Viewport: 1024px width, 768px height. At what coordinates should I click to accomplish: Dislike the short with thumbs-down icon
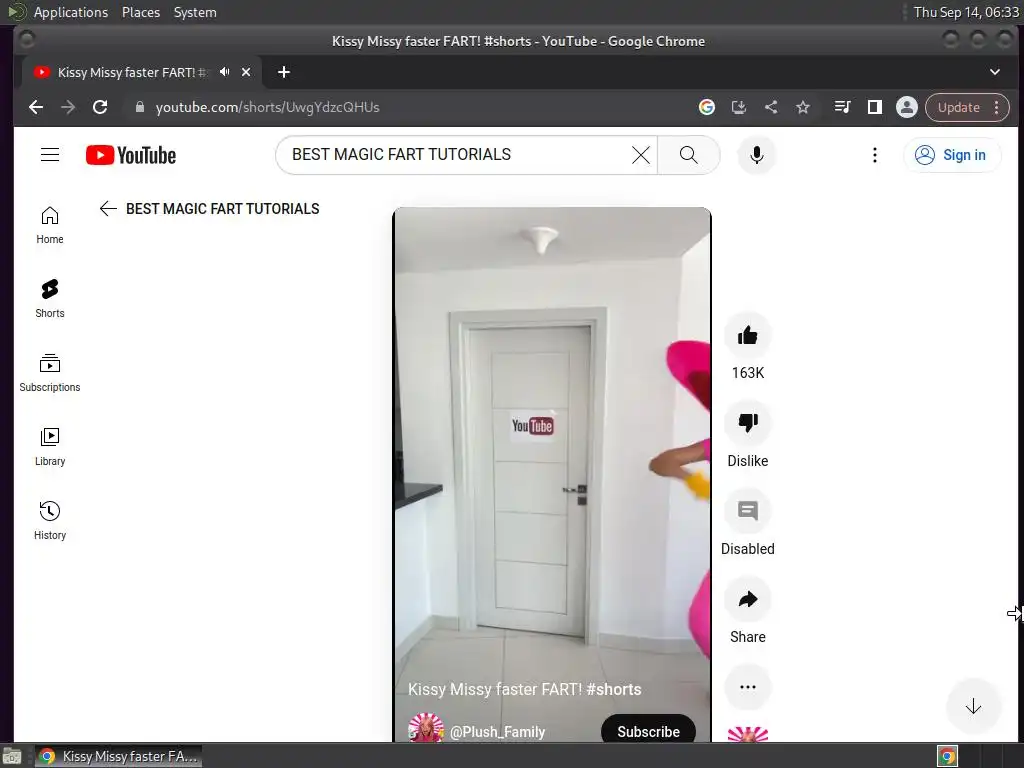tap(748, 423)
